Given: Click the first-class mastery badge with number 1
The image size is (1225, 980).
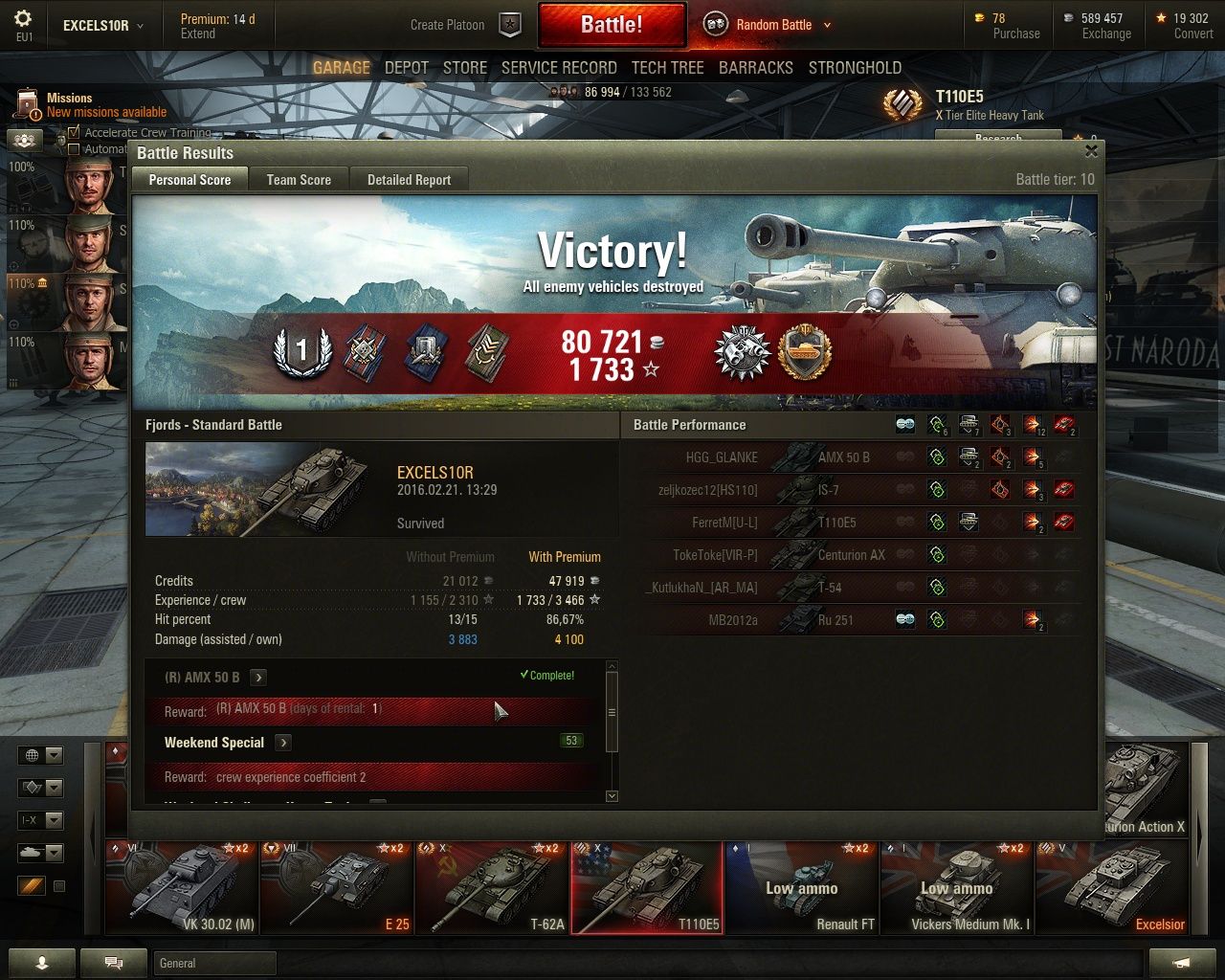Looking at the screenshot, I should click(x=302, y=351).
